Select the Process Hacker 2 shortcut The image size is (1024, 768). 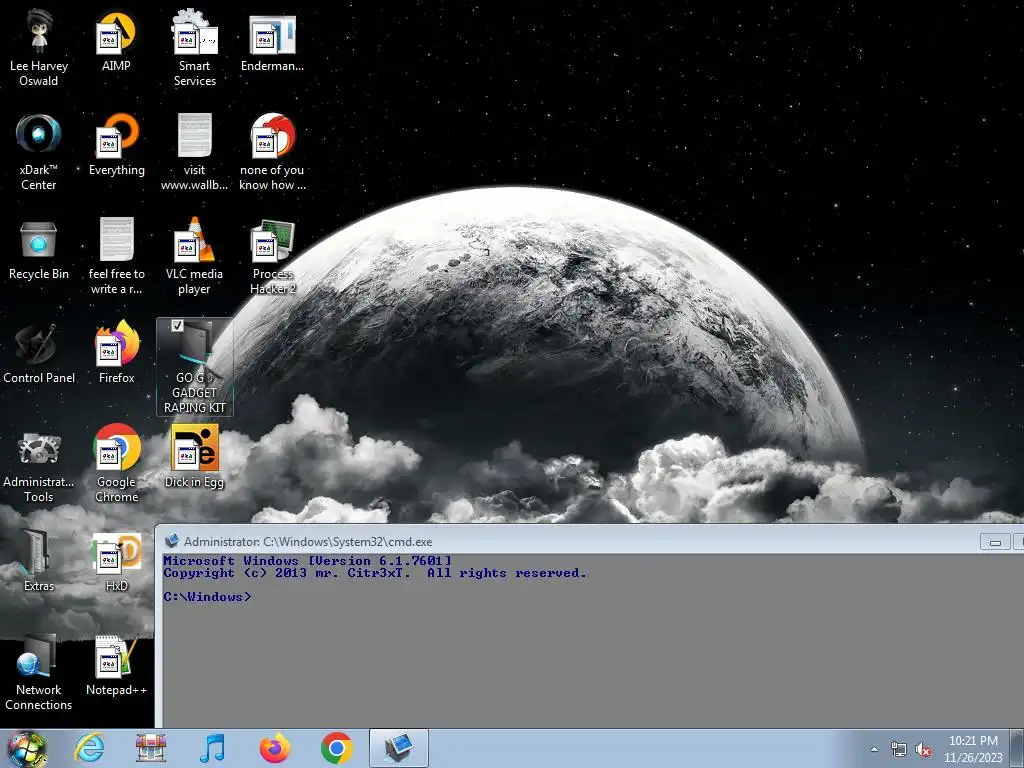click(x=272, y=256)
